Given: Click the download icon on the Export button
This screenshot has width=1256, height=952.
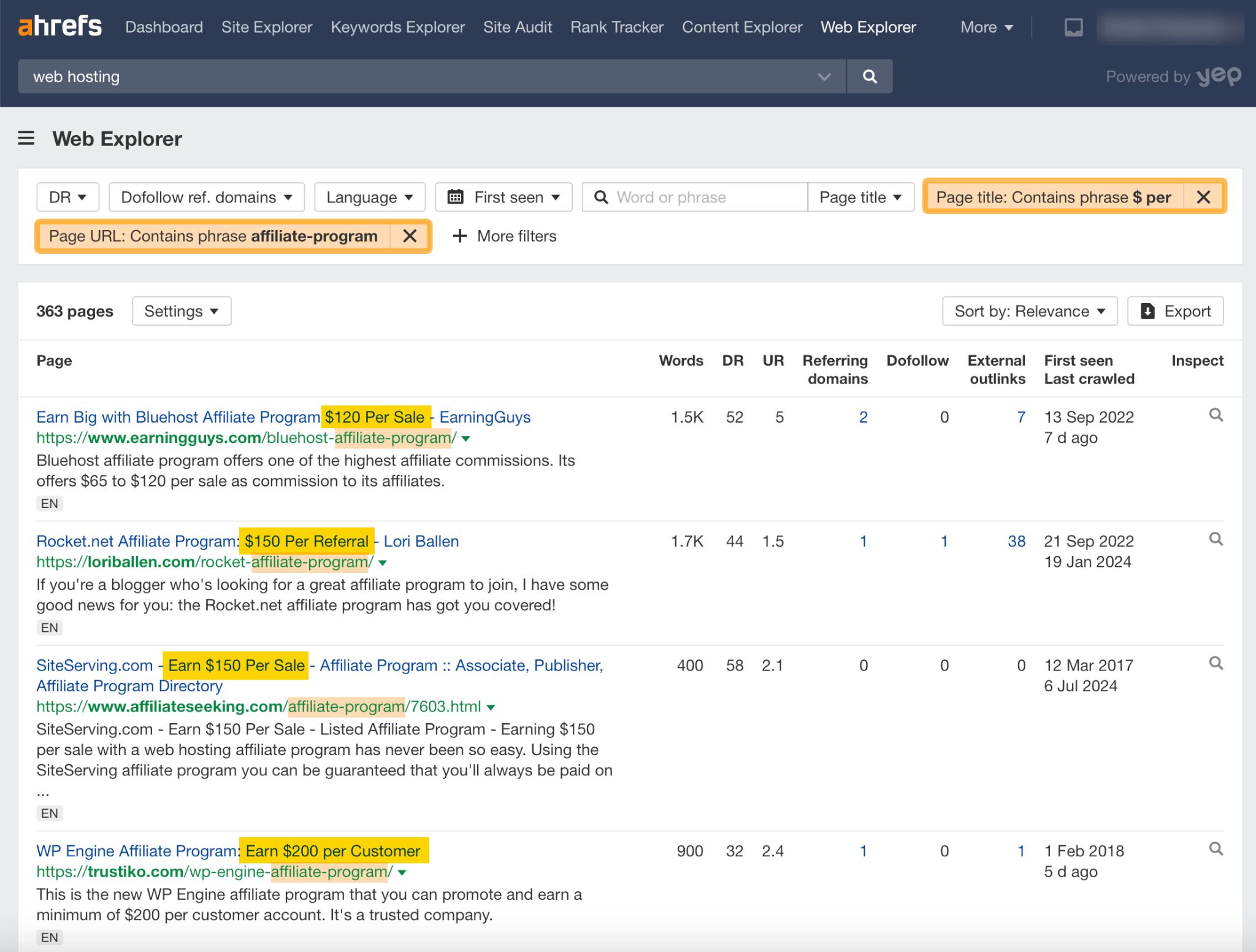Looking at the screenshot, I should 1147,311.
